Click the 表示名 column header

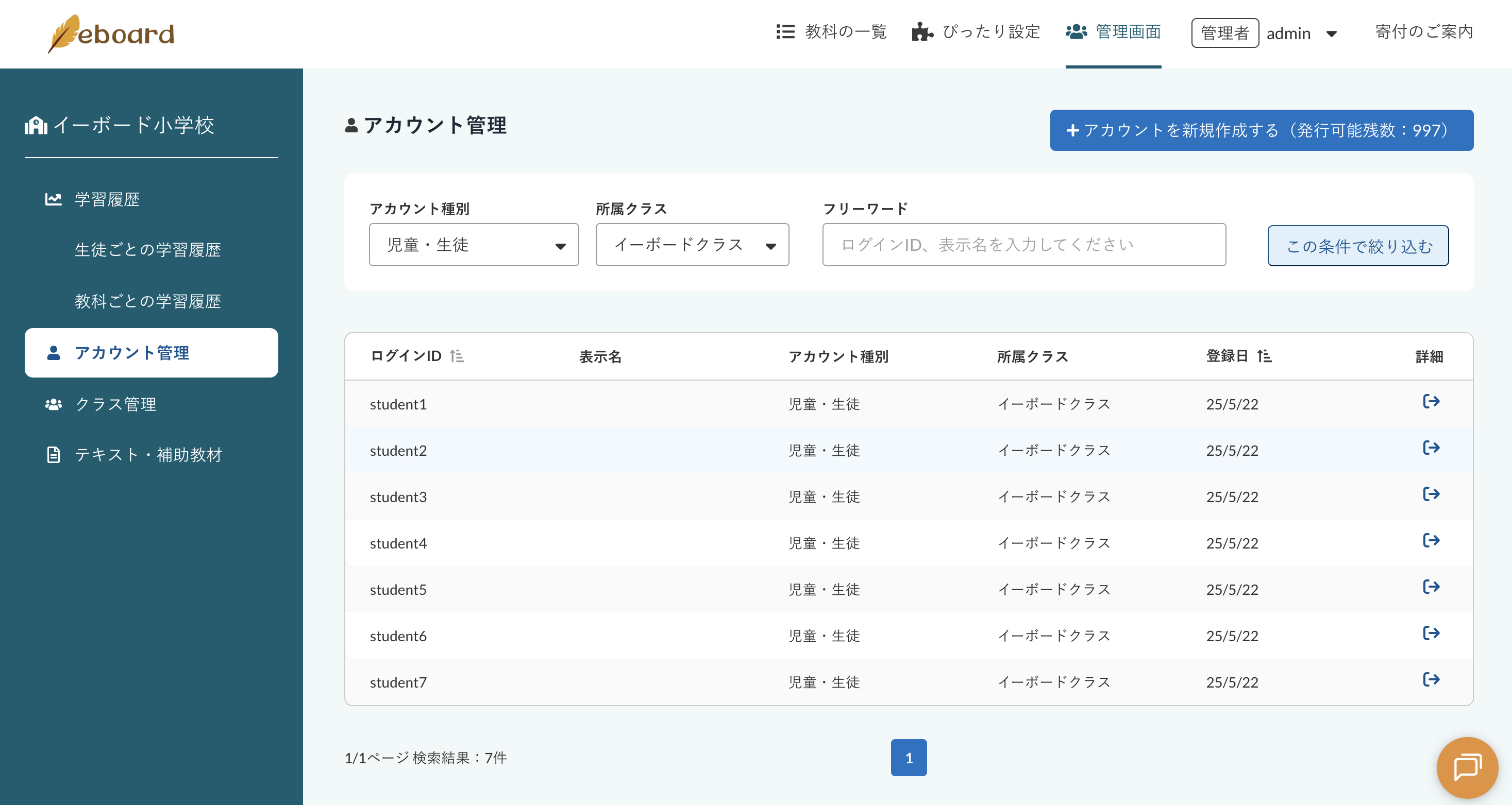[x=600, y=357]
